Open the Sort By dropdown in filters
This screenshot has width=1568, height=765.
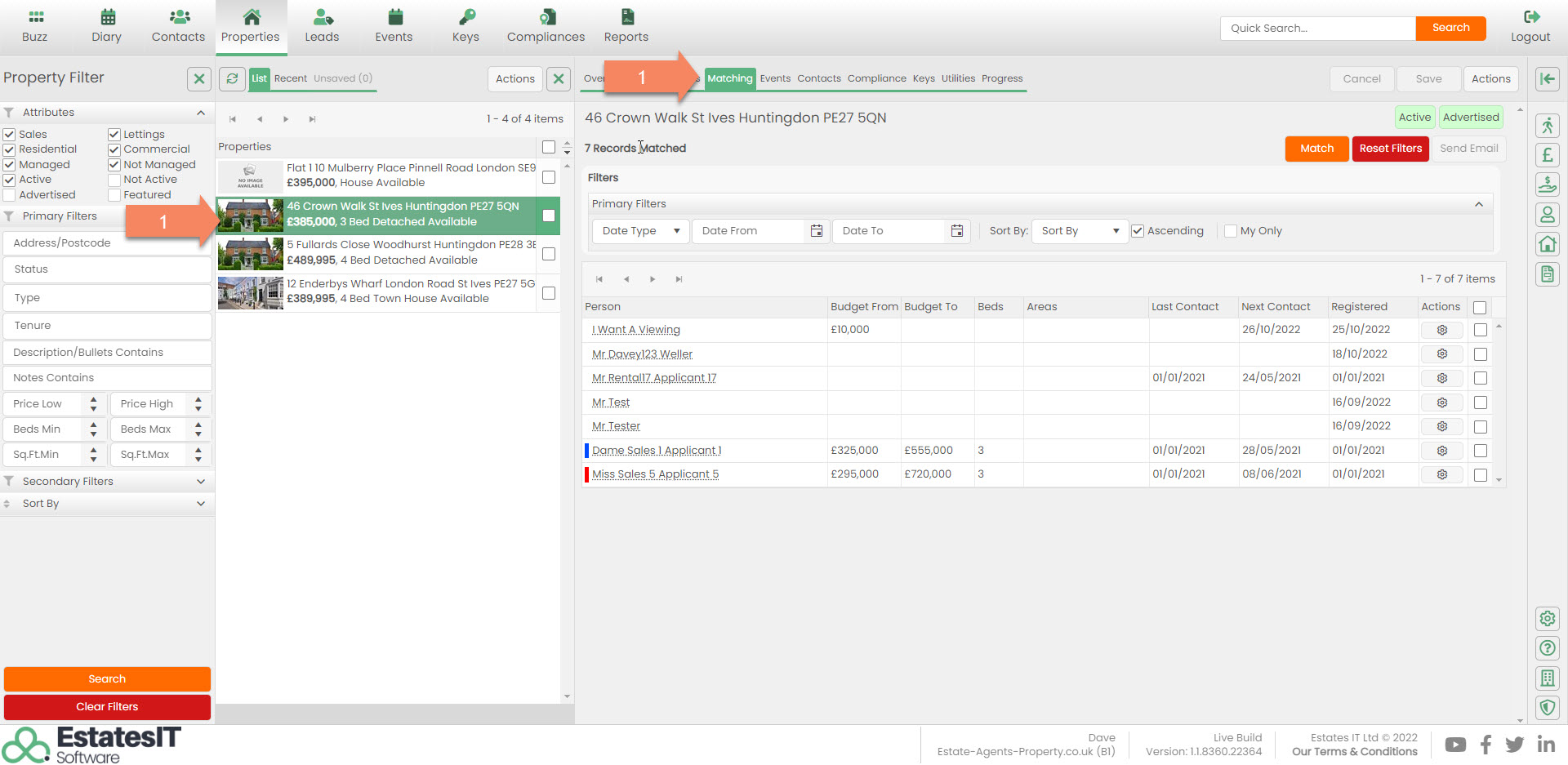tap(1079, 231)
